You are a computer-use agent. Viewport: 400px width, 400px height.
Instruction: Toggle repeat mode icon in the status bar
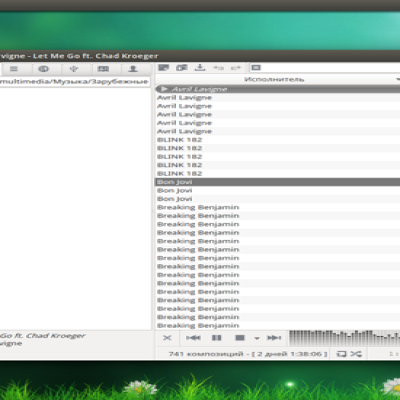tap(341, 354)
